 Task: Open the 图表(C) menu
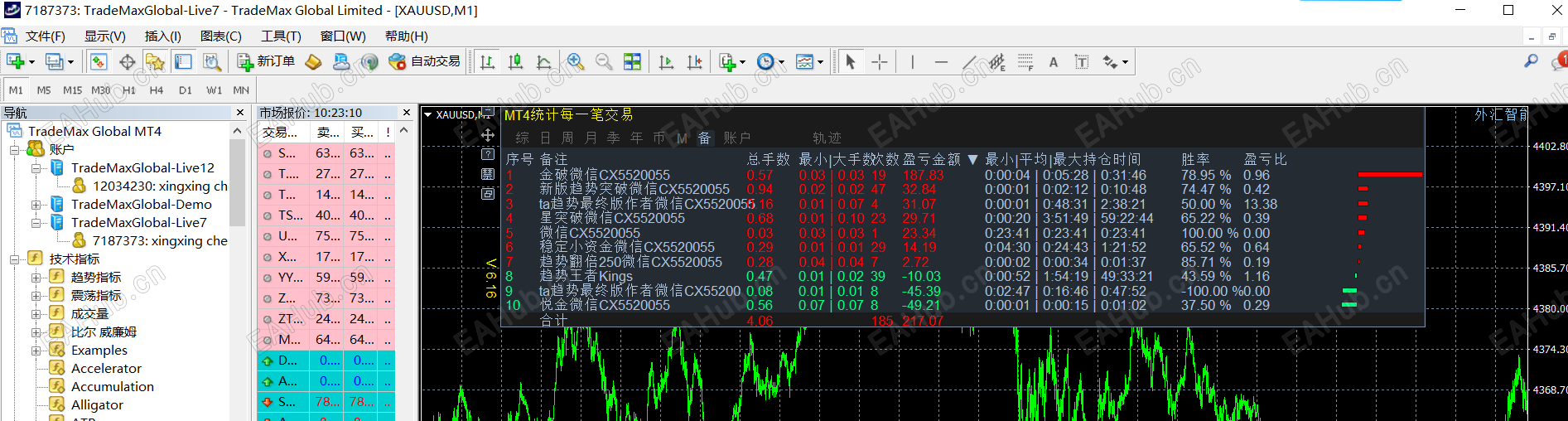[220, 36]
